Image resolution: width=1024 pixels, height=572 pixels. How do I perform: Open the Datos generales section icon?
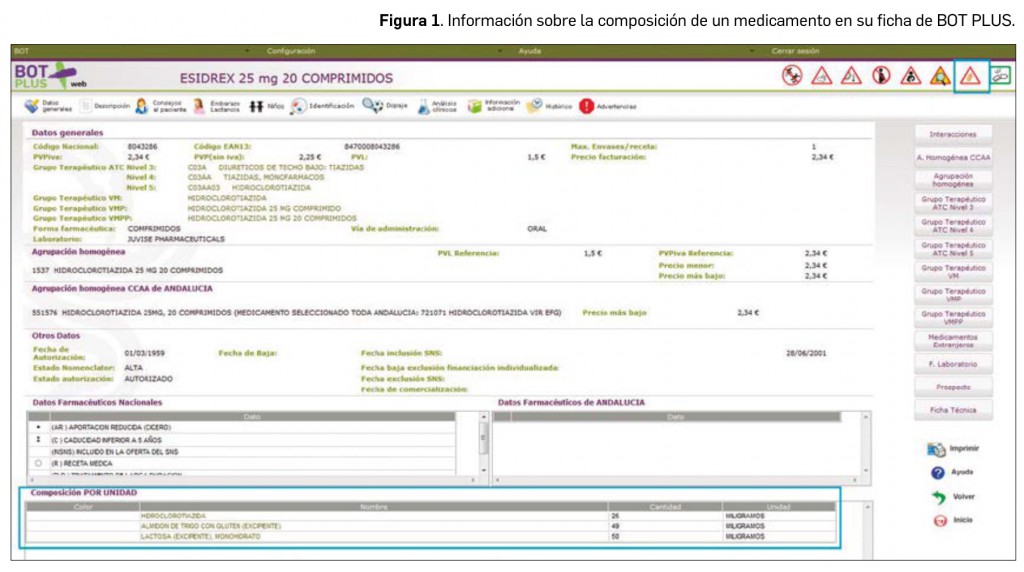pyautogui.click(x=31, y=106)
